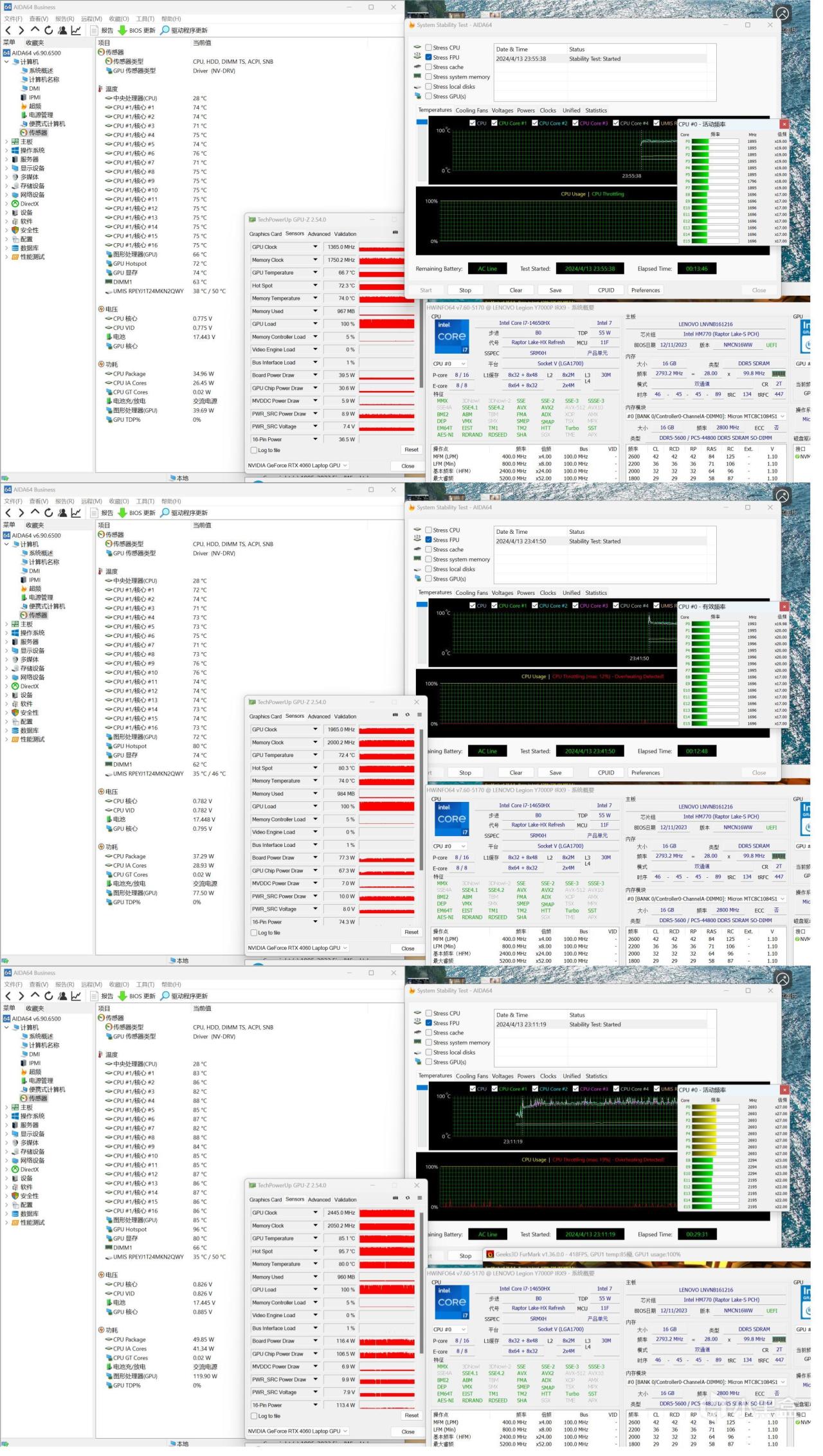Screen dimensions: 823x1456
Task: Toggle Log to file in GPU-Z reading 1365.0 MHz
Action: pos(254,450)
